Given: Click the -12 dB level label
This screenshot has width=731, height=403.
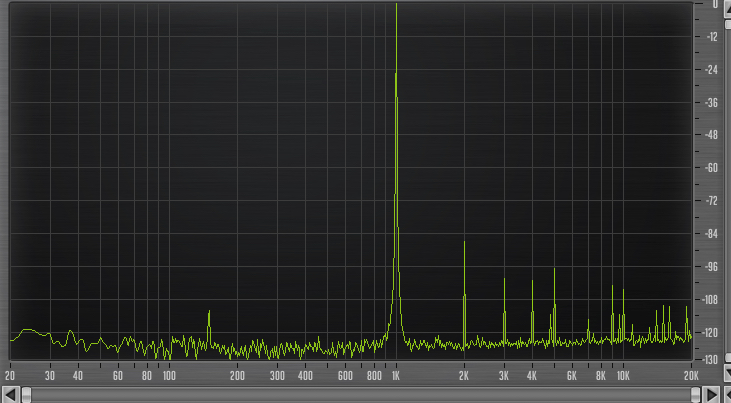Looking at the screenshot, I should [712, 37].
